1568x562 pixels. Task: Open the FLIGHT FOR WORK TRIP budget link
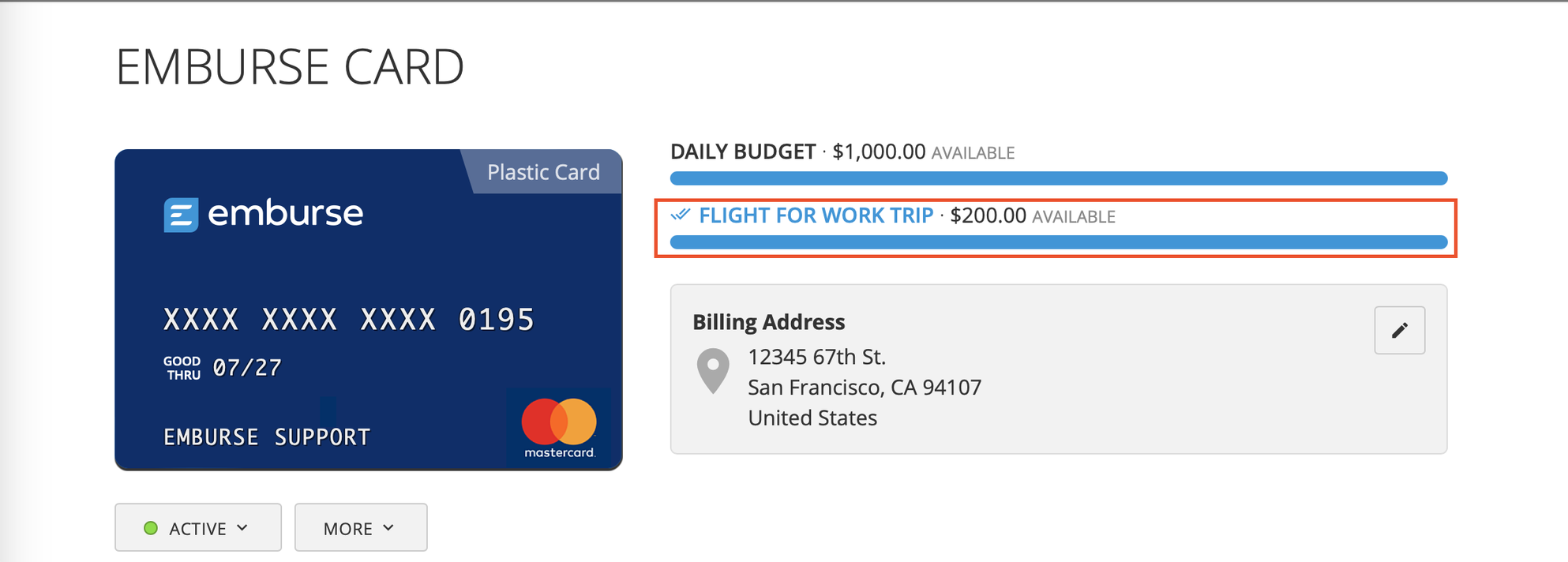pos(817,215)
